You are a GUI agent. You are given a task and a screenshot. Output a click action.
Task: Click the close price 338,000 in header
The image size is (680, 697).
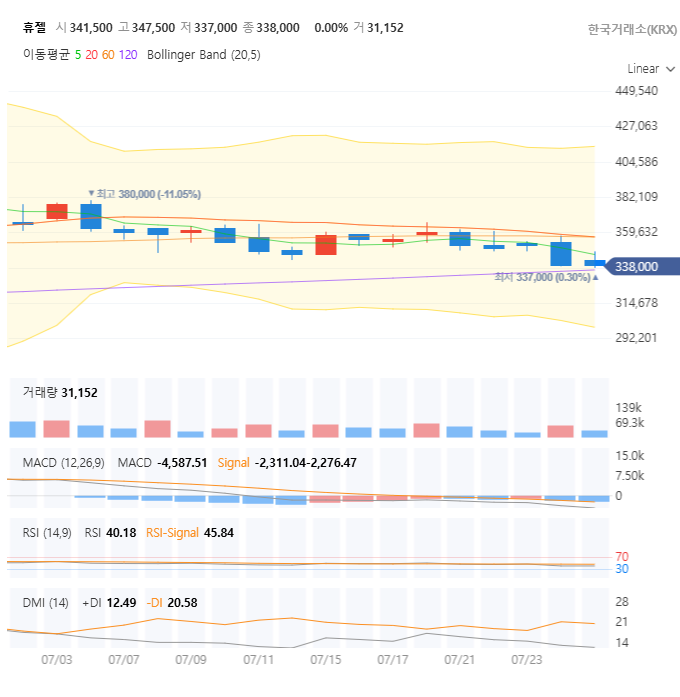(278, 28)
